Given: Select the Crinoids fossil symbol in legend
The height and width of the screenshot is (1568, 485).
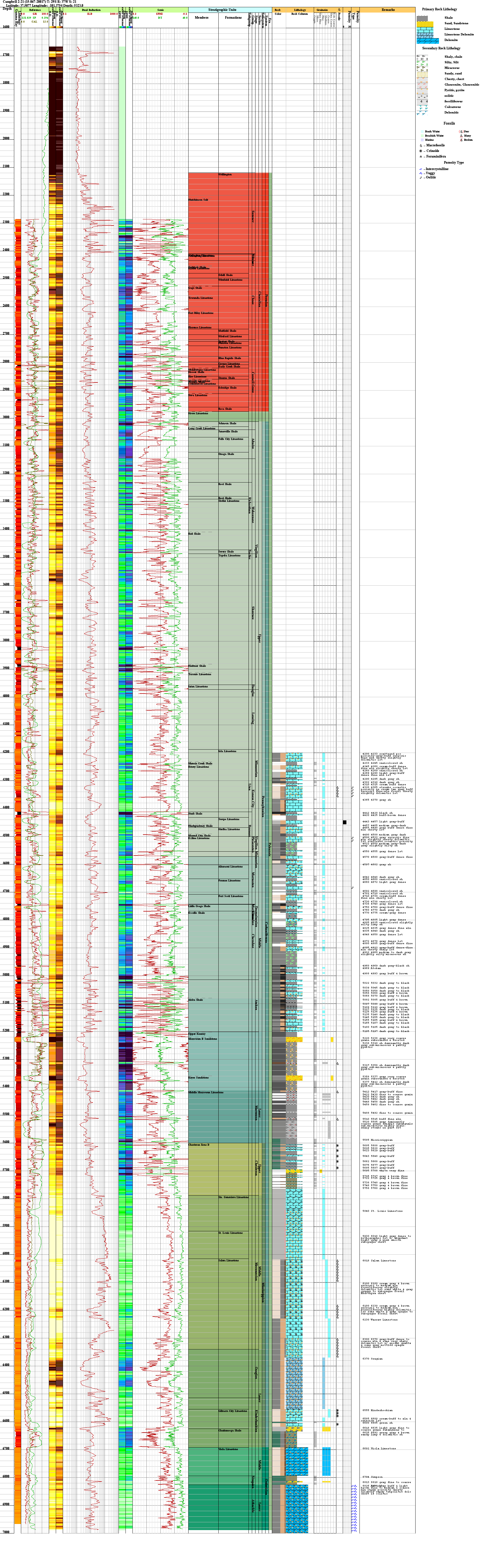Looking at the screenshot, I should (421, 151).
